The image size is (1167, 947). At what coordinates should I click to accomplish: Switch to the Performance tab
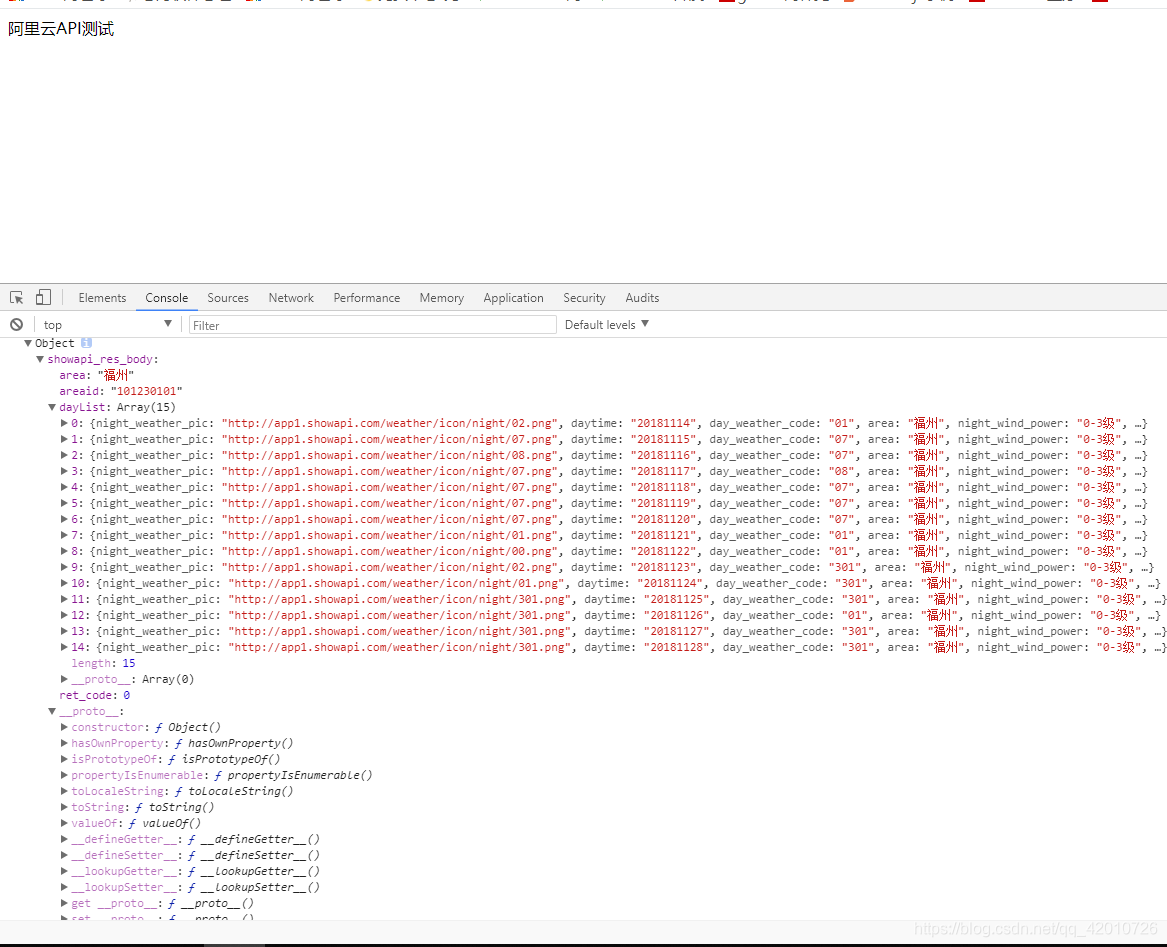pos(366,298)
